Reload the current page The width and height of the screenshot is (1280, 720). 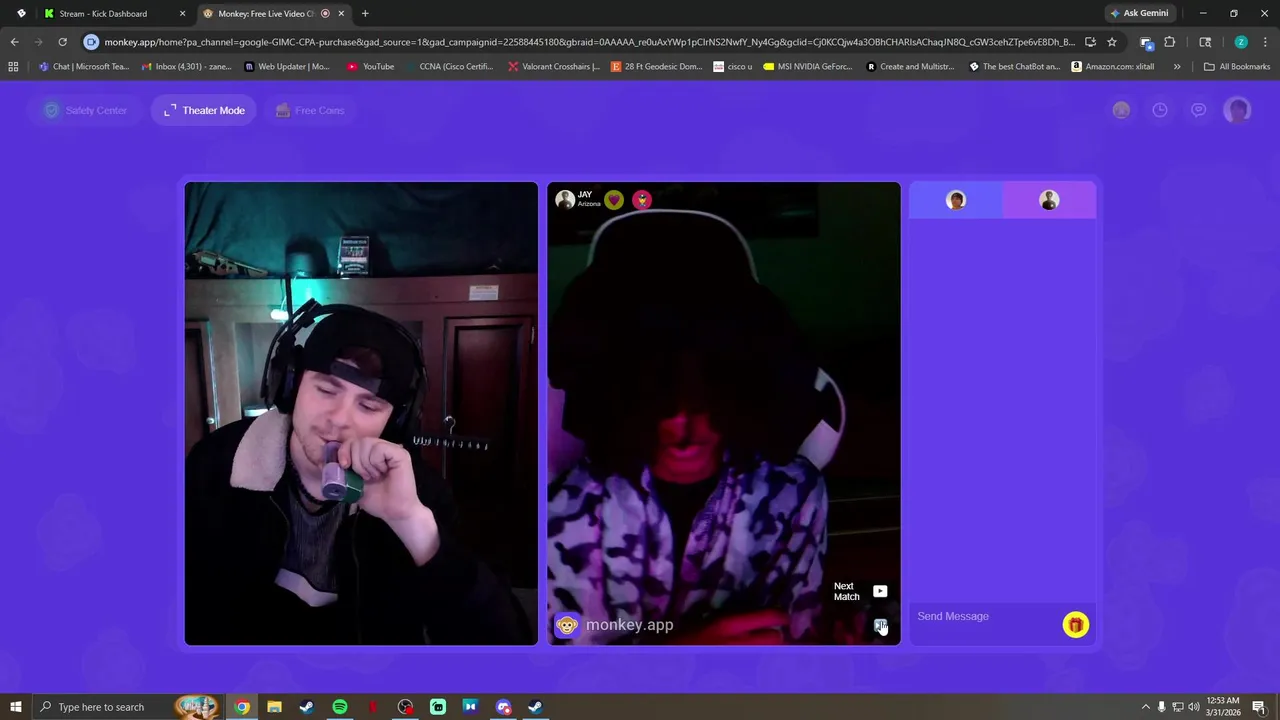(62, 42)
